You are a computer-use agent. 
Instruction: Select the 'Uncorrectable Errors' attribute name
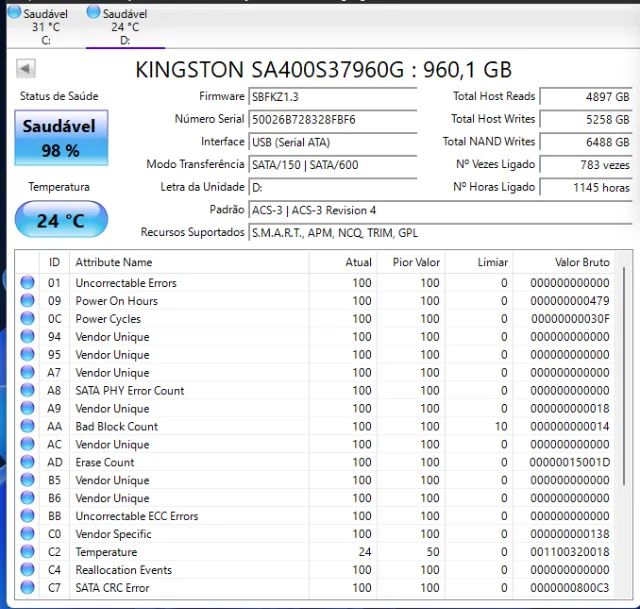point(126,283)
